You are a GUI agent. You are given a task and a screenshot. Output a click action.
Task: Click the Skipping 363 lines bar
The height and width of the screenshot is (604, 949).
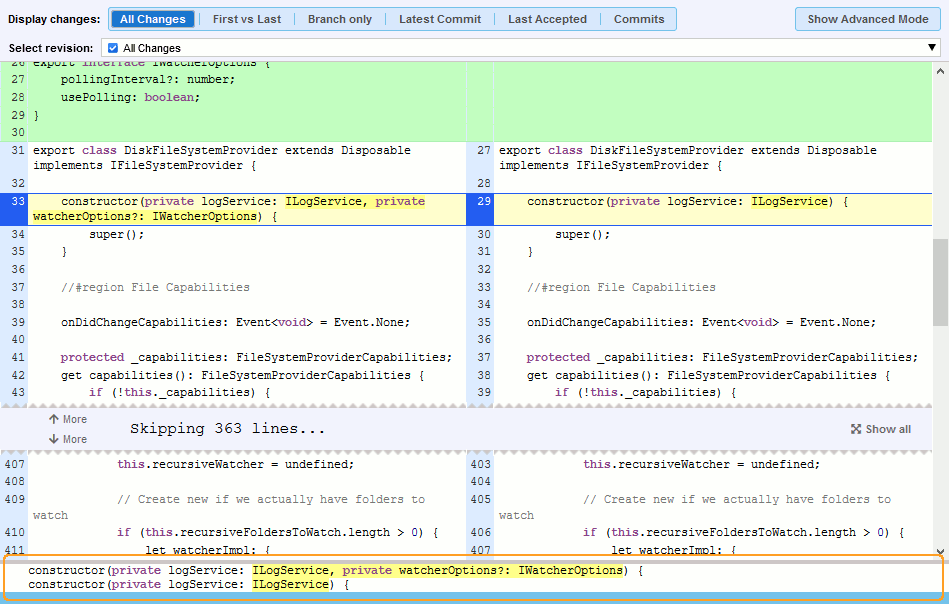(228, 429)
